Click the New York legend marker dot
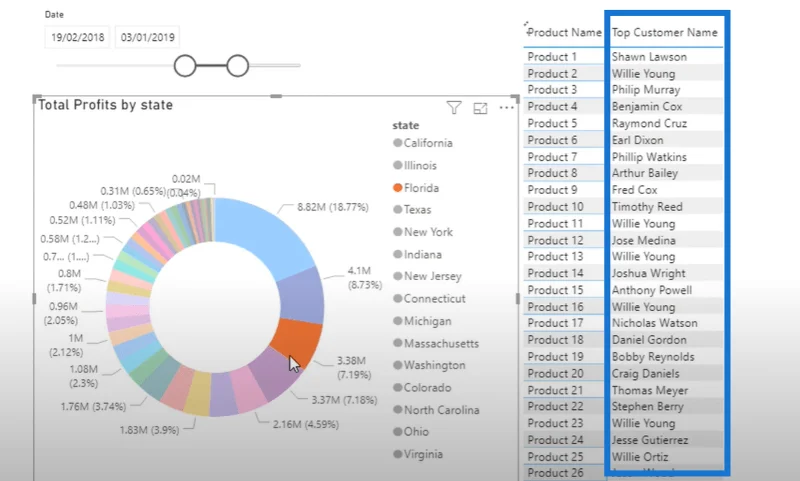Screen dimensions: 800x481 (397, 232)
